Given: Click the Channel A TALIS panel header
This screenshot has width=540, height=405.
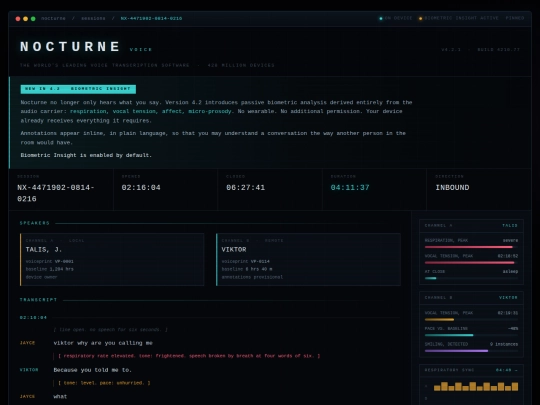Looking at the screenshot, I should 471,226.
